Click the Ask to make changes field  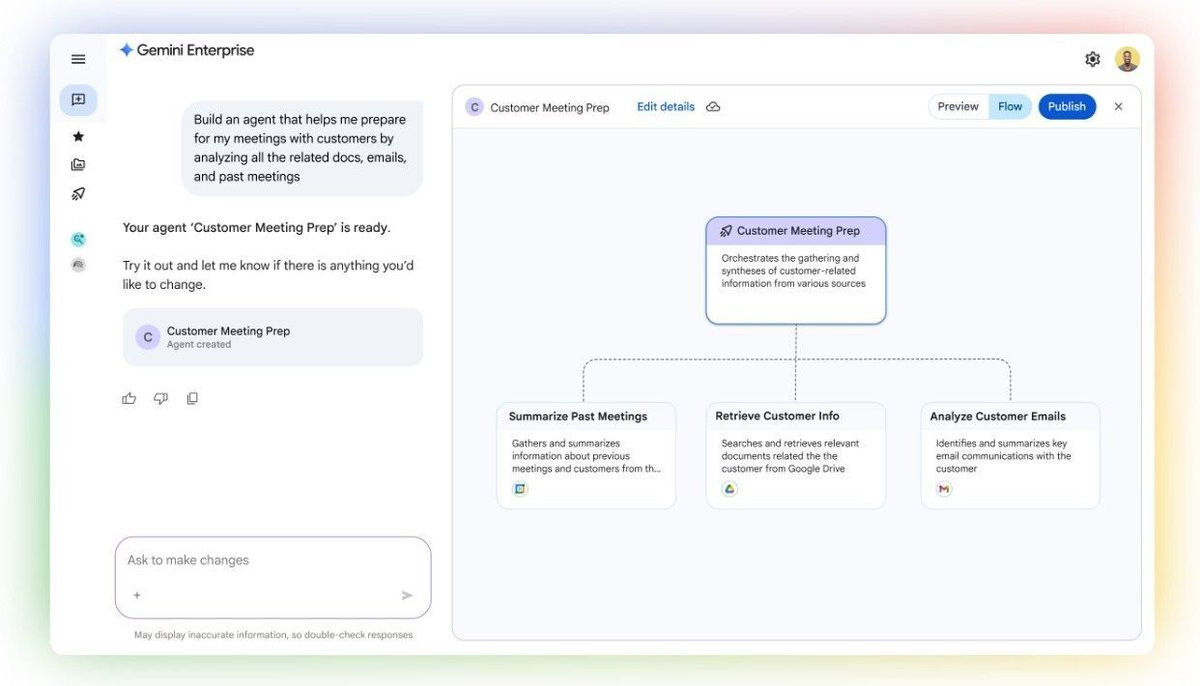tap(260, 560)
